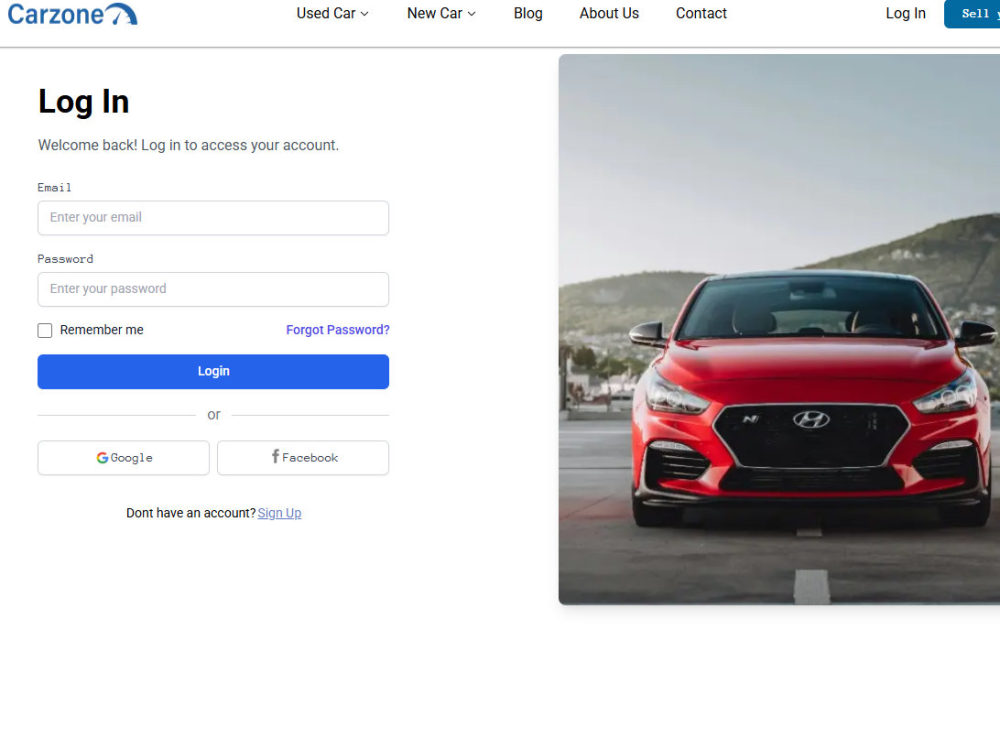
Task: Click the red Hyundai car image
Action: 779,329
